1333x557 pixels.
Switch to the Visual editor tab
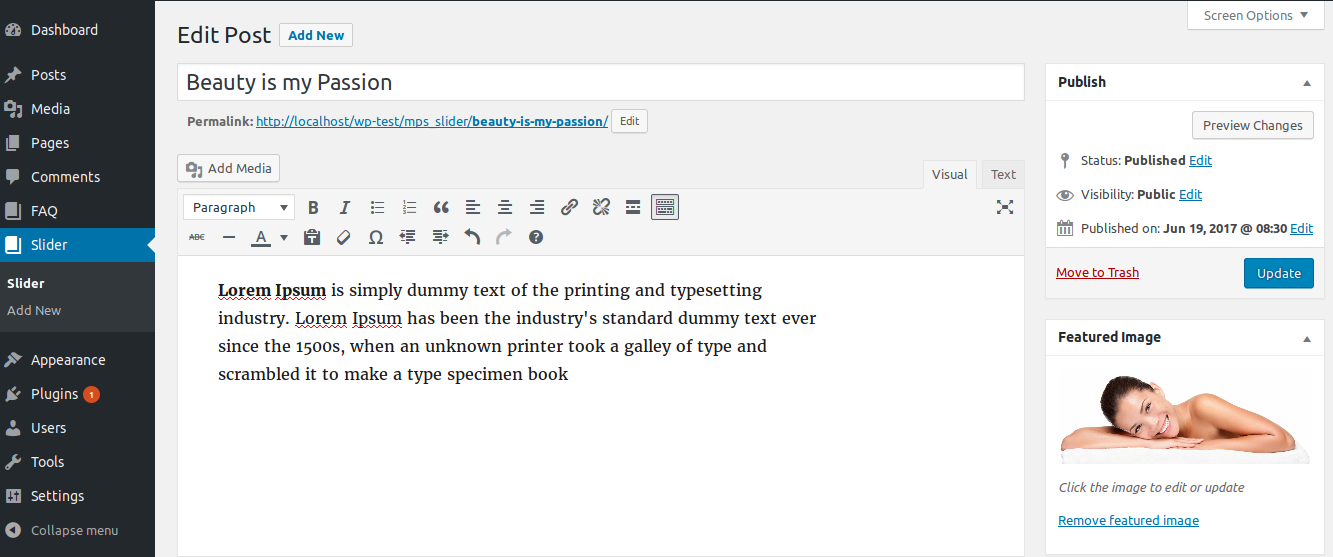(949, 174)
